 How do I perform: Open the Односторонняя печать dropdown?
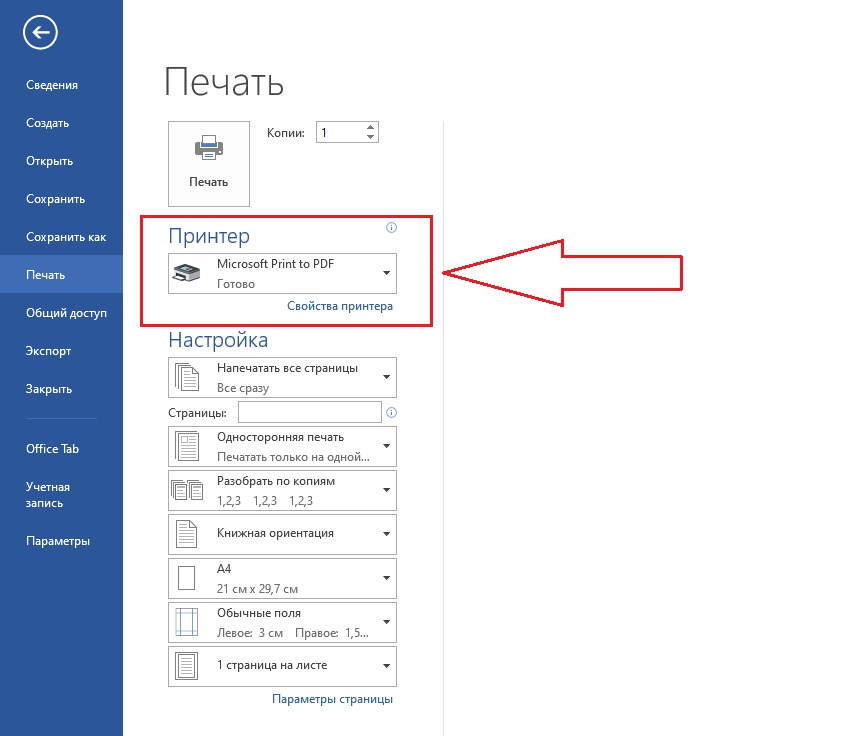click(x=386, y=446)
